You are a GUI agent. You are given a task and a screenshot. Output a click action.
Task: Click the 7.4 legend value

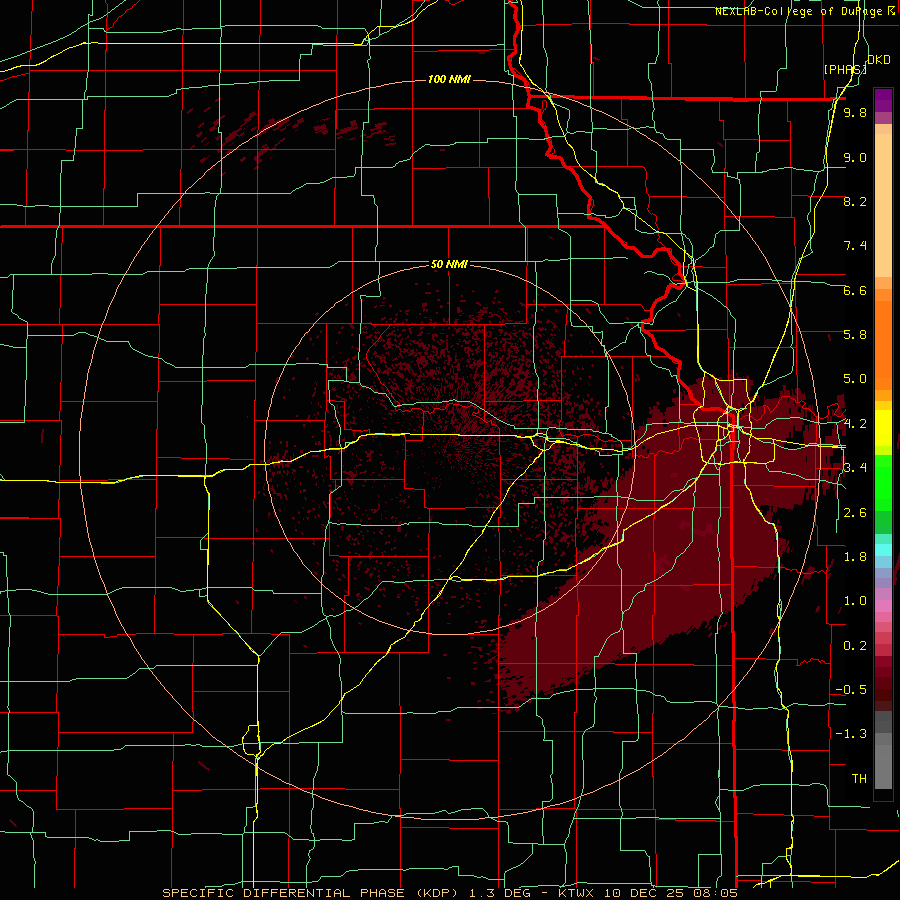click(855, 246)
